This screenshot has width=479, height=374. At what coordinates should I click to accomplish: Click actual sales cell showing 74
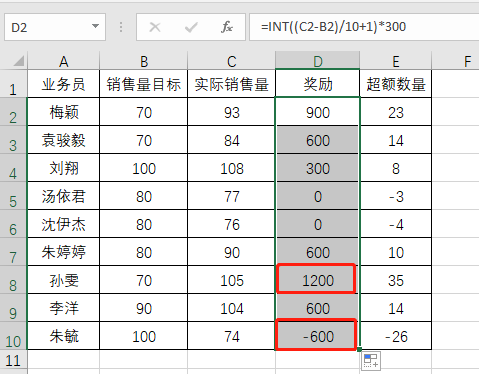pyautogui.click(x=232, y=336)
